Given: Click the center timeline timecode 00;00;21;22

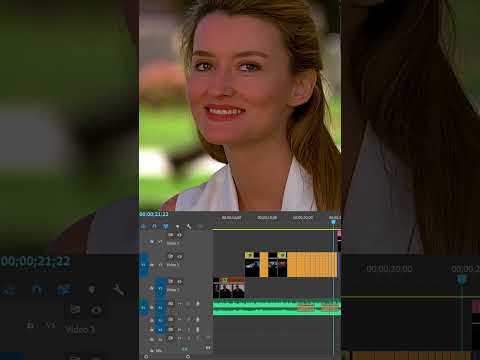Looking at the screenshot, I should [x=154, y=214].
